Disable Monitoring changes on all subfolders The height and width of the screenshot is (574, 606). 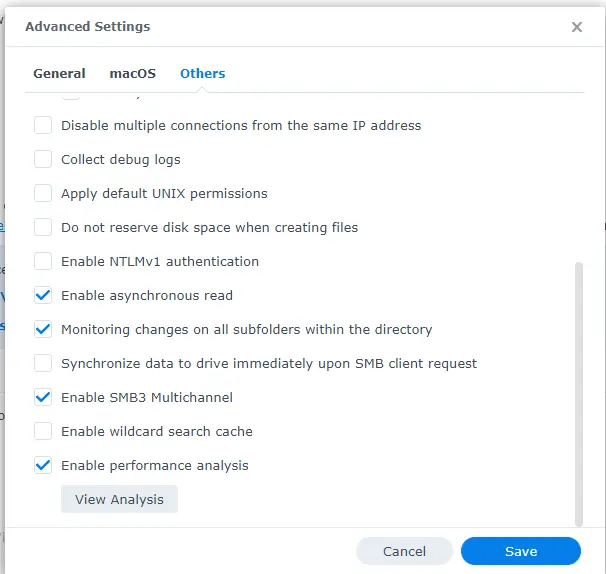43,330
